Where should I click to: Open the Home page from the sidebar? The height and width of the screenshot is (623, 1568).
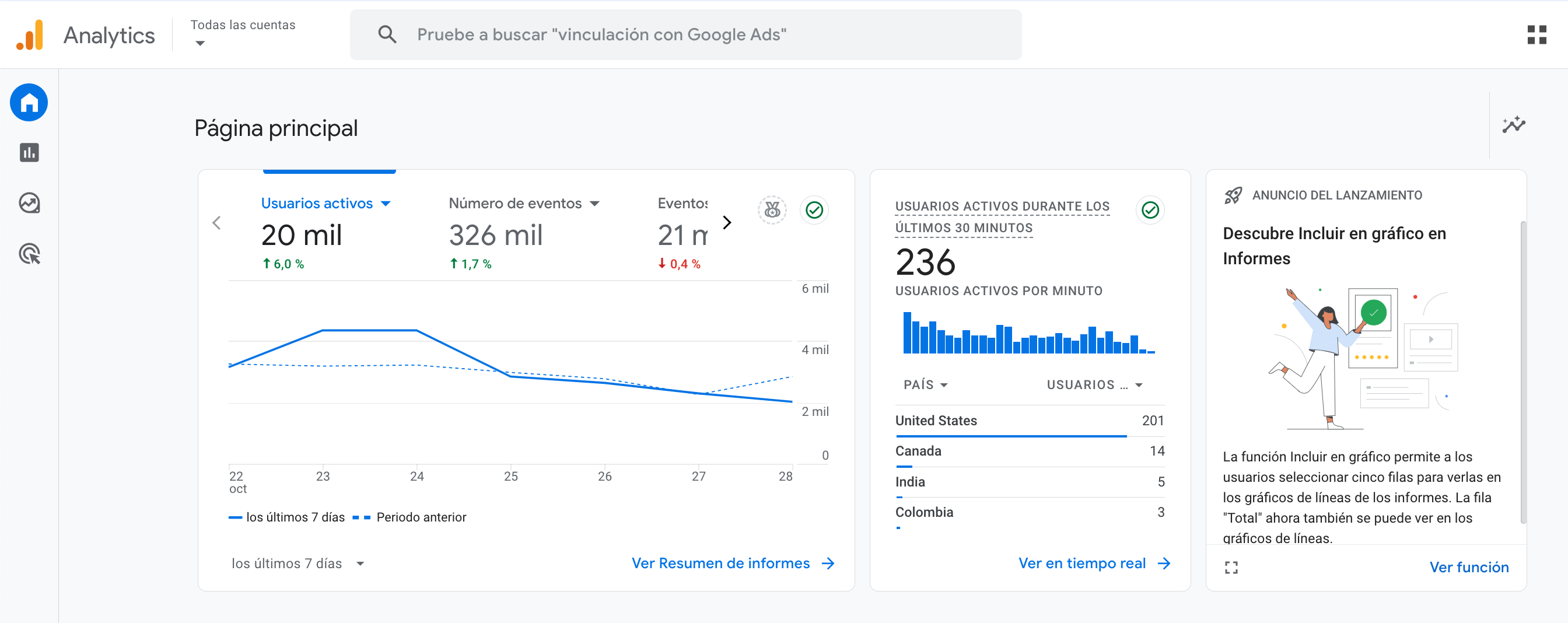tap(28, 103)
